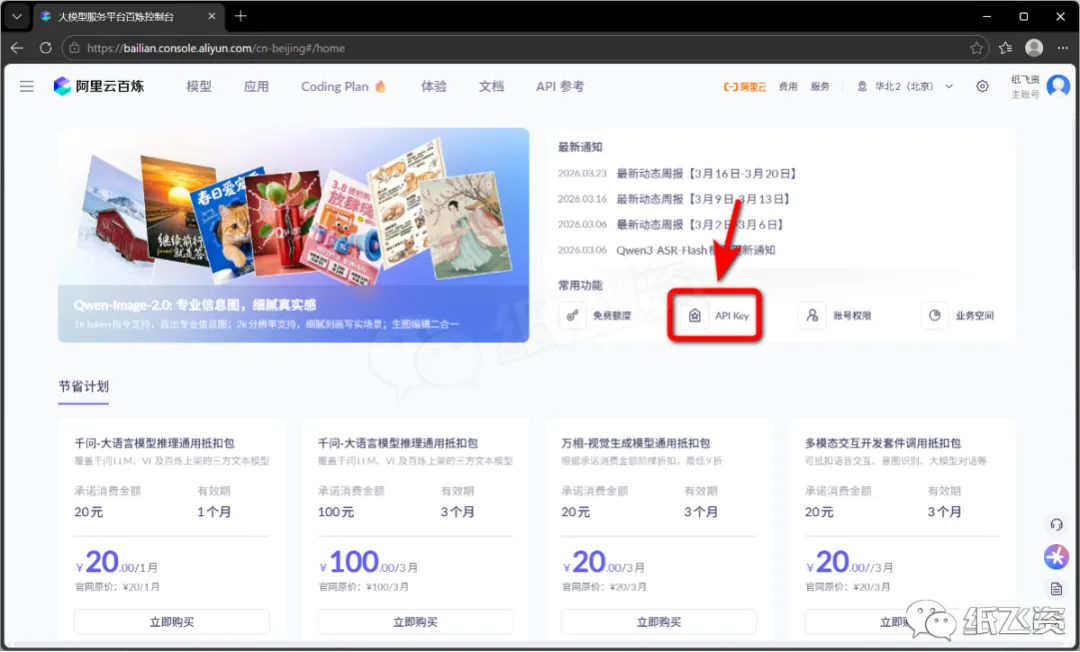Buy the 万相-视觉生成模型 package
Viewport: 1080px width, 652px height.
tap(658, 622)
